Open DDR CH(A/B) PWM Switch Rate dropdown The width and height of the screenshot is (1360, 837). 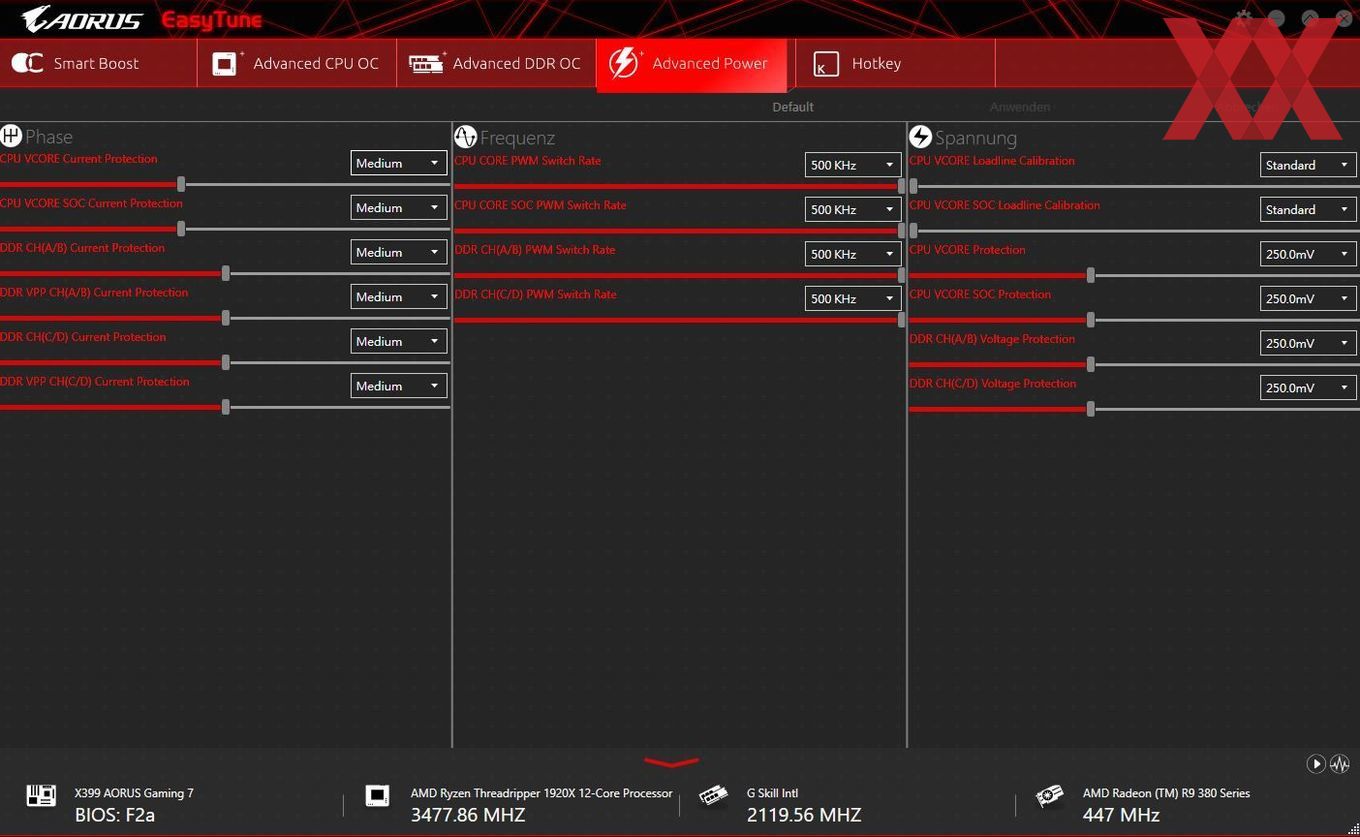853,254
